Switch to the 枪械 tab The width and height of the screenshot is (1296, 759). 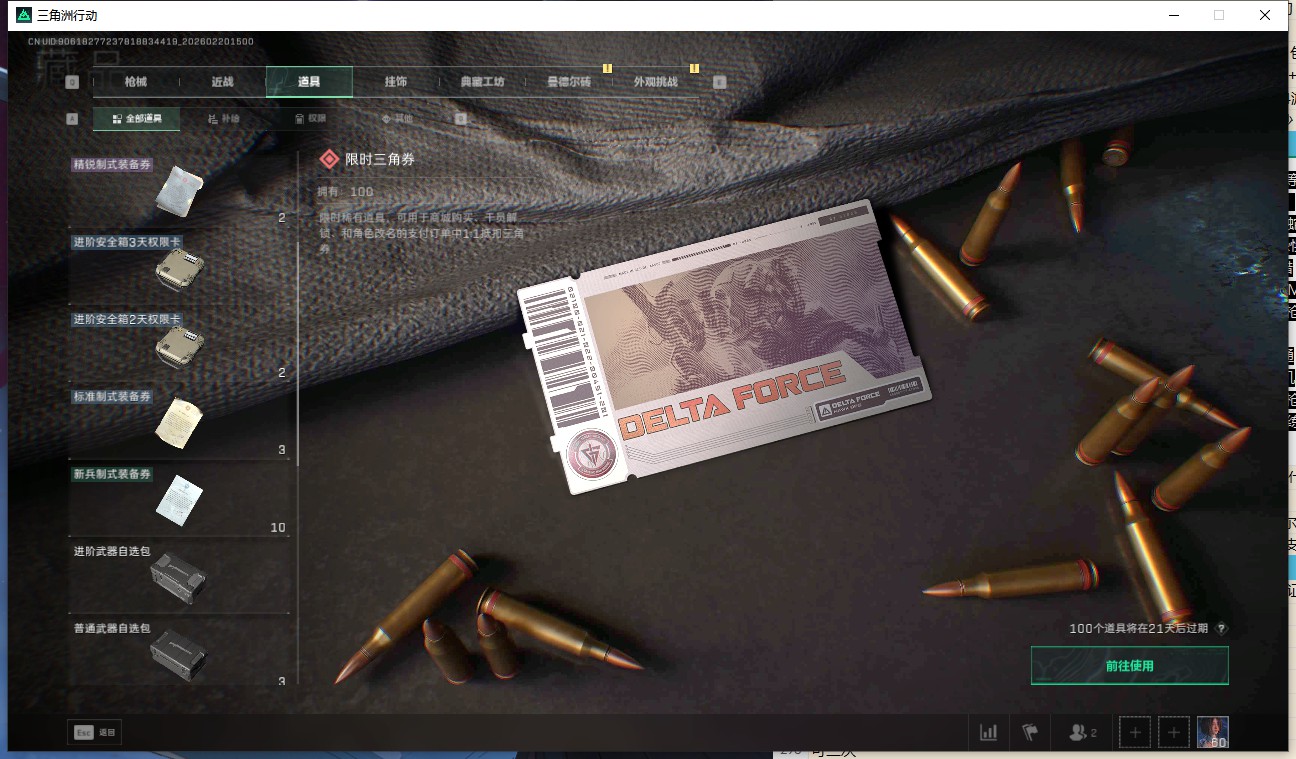[136, 82]
